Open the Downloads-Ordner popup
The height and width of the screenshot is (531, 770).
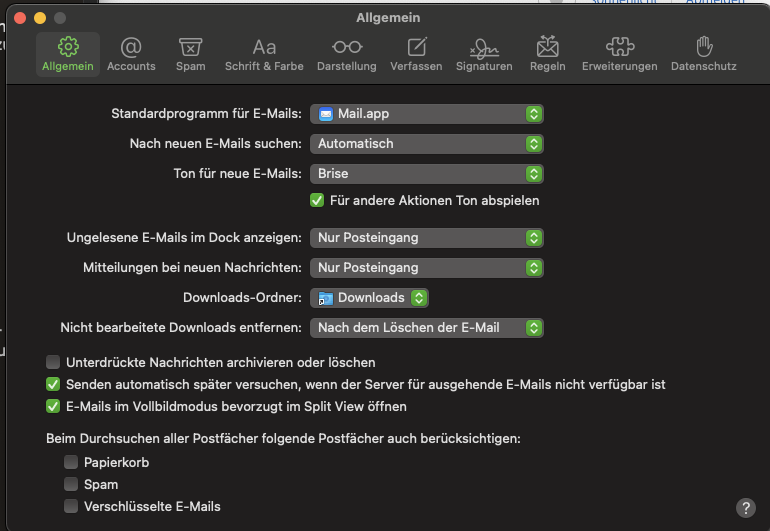[369, 298]
